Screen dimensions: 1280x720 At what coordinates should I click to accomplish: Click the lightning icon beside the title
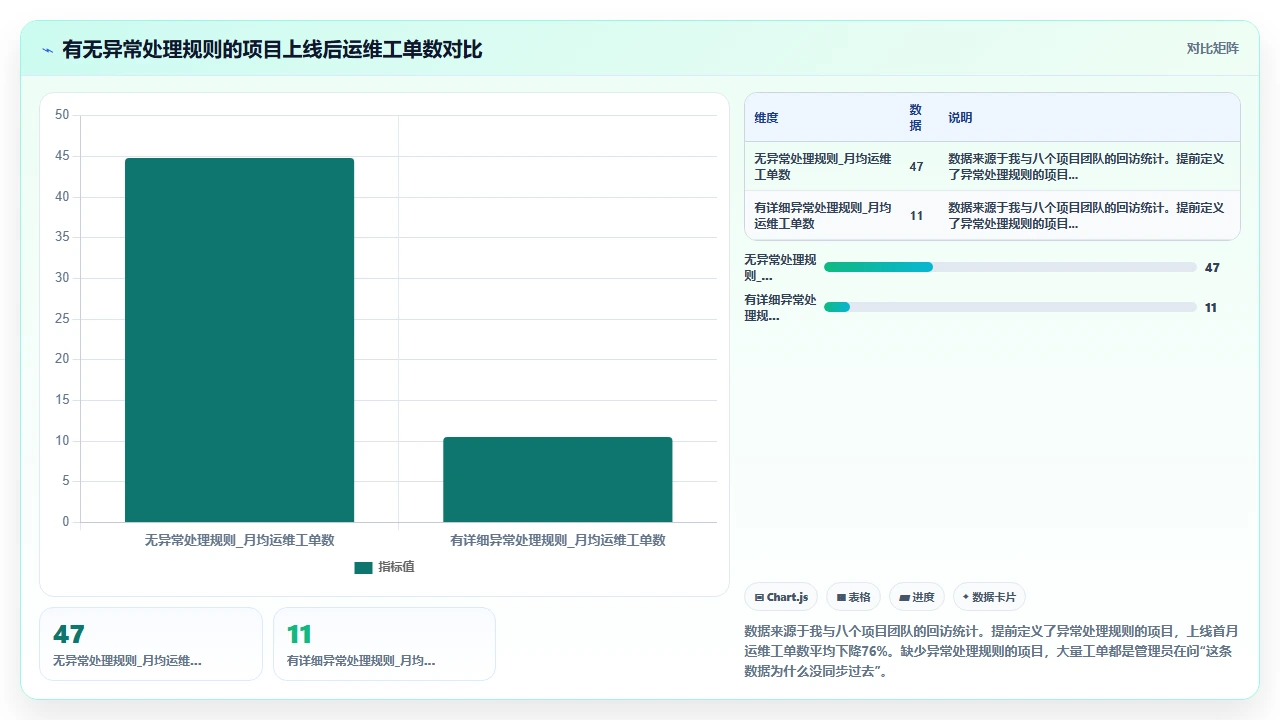click(48, 49)
